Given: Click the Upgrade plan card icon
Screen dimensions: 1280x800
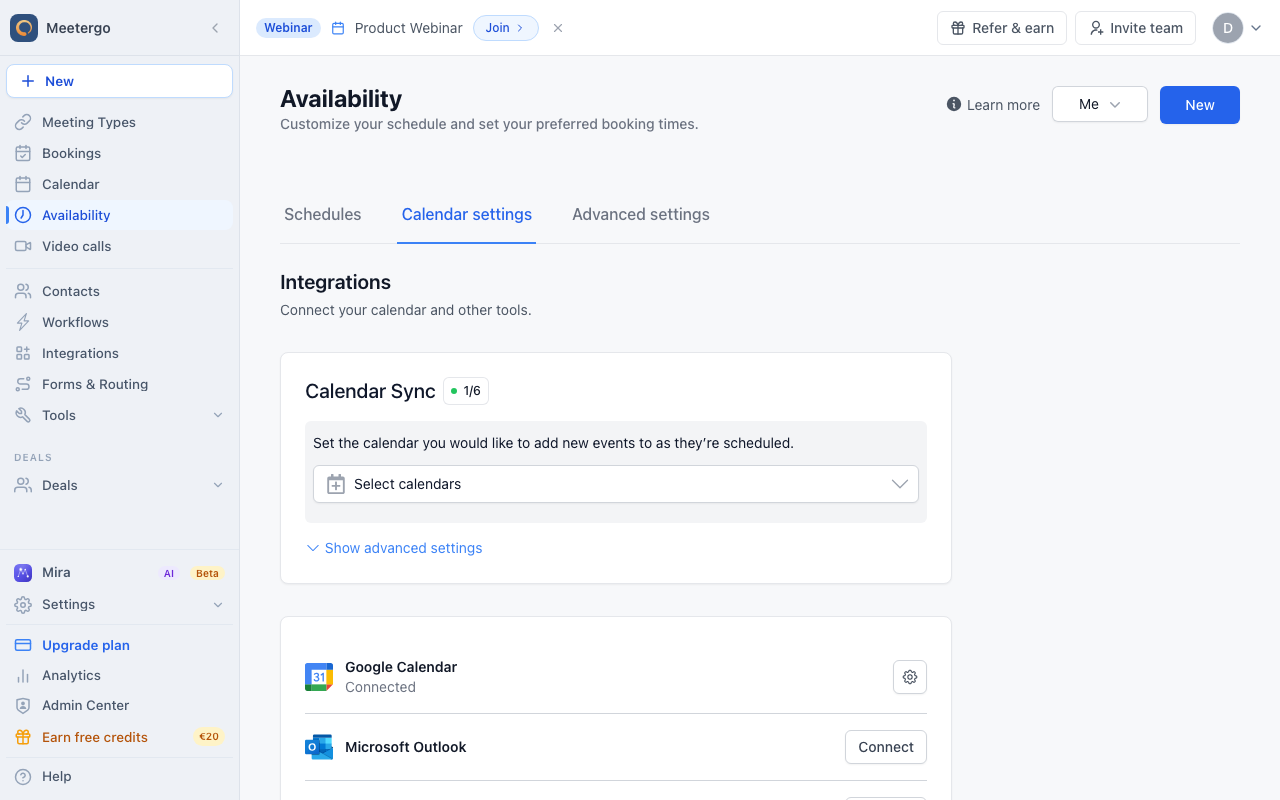Looking at the screenshot, I should click(x=23, y=645).
